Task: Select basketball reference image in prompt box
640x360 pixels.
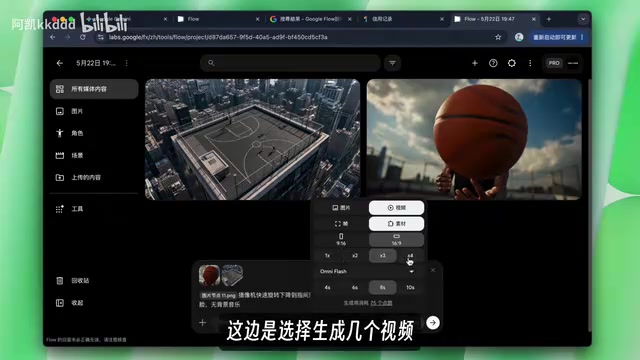Action: tap(209, 275)
